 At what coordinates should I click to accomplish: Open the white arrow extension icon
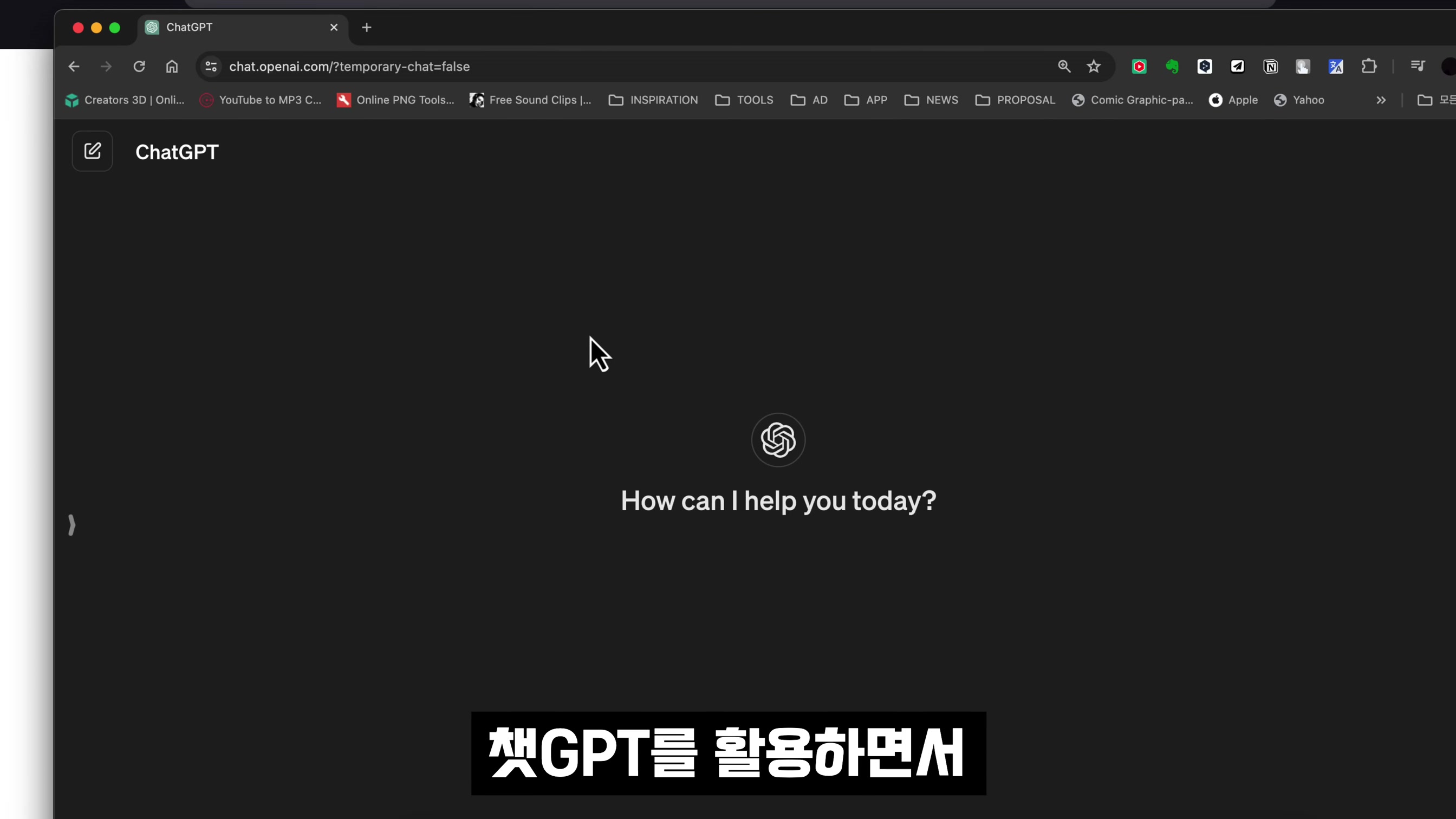[1237, 67]
